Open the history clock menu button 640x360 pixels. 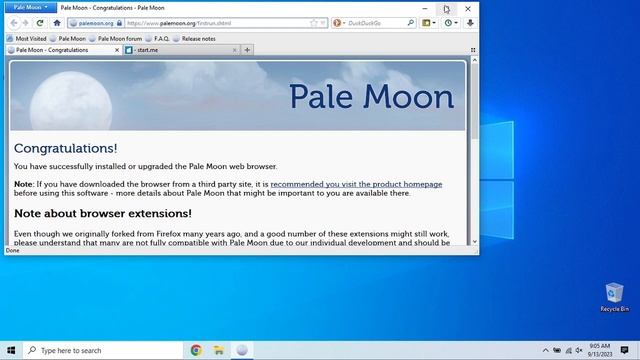tap(451, 23)
